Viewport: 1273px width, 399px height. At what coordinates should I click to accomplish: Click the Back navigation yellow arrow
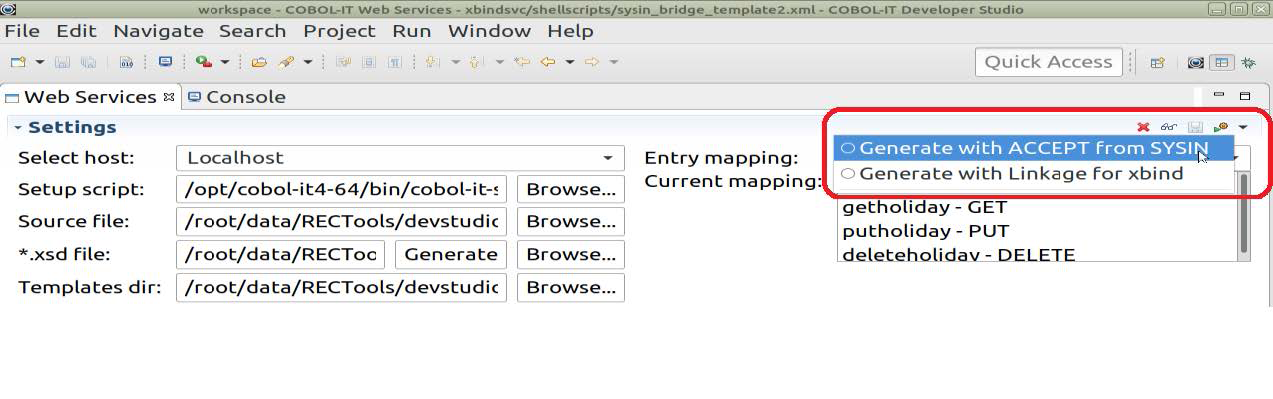[x=547, y=62]
